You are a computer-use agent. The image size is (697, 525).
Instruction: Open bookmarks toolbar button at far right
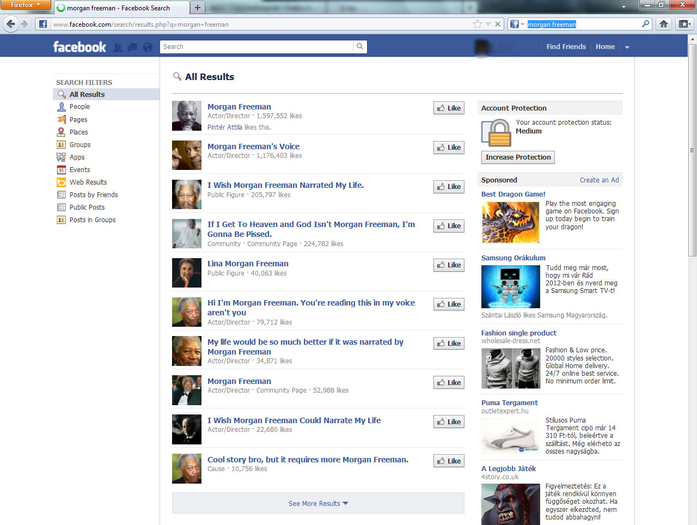(x=684, y=24)
